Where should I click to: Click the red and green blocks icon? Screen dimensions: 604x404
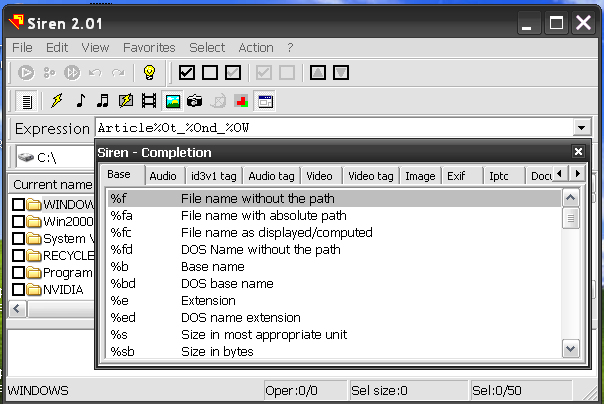click(x=241, y=101)
